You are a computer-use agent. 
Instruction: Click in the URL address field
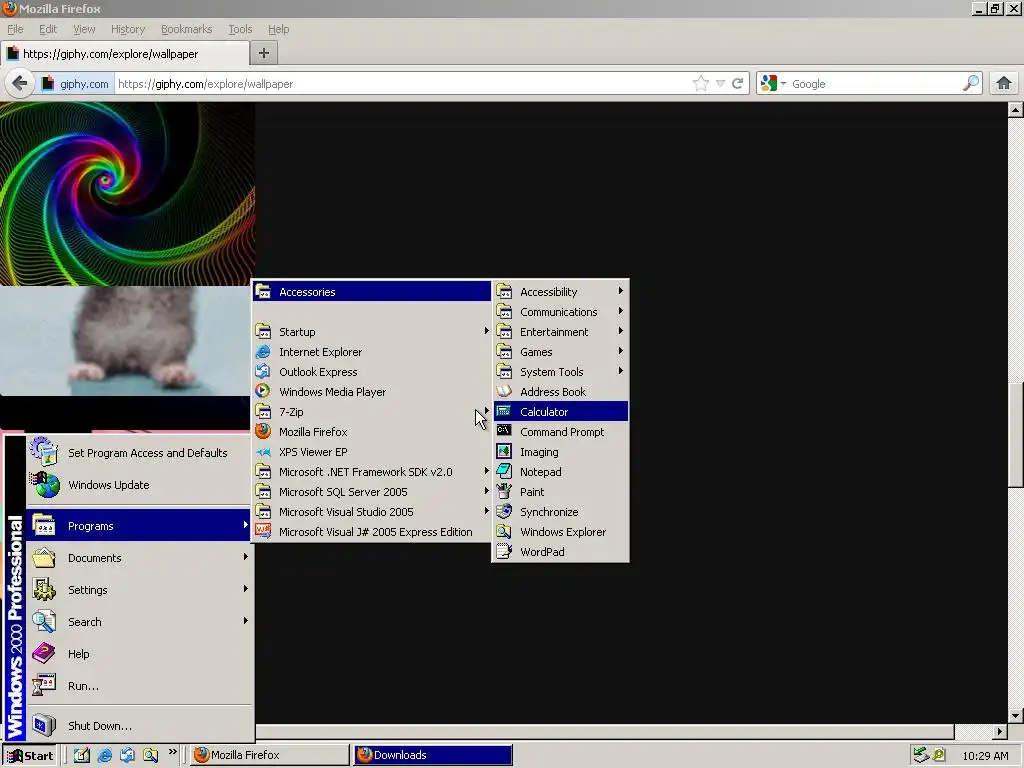pyautogui.click(x=402, y=84)
